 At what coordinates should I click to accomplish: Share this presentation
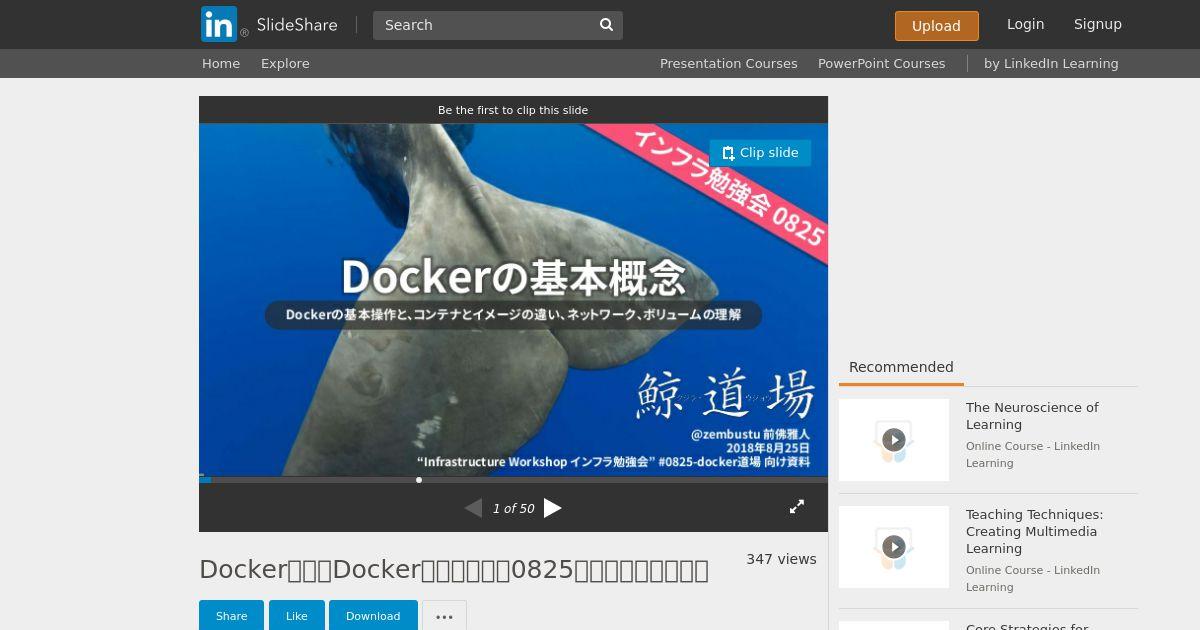231,616
